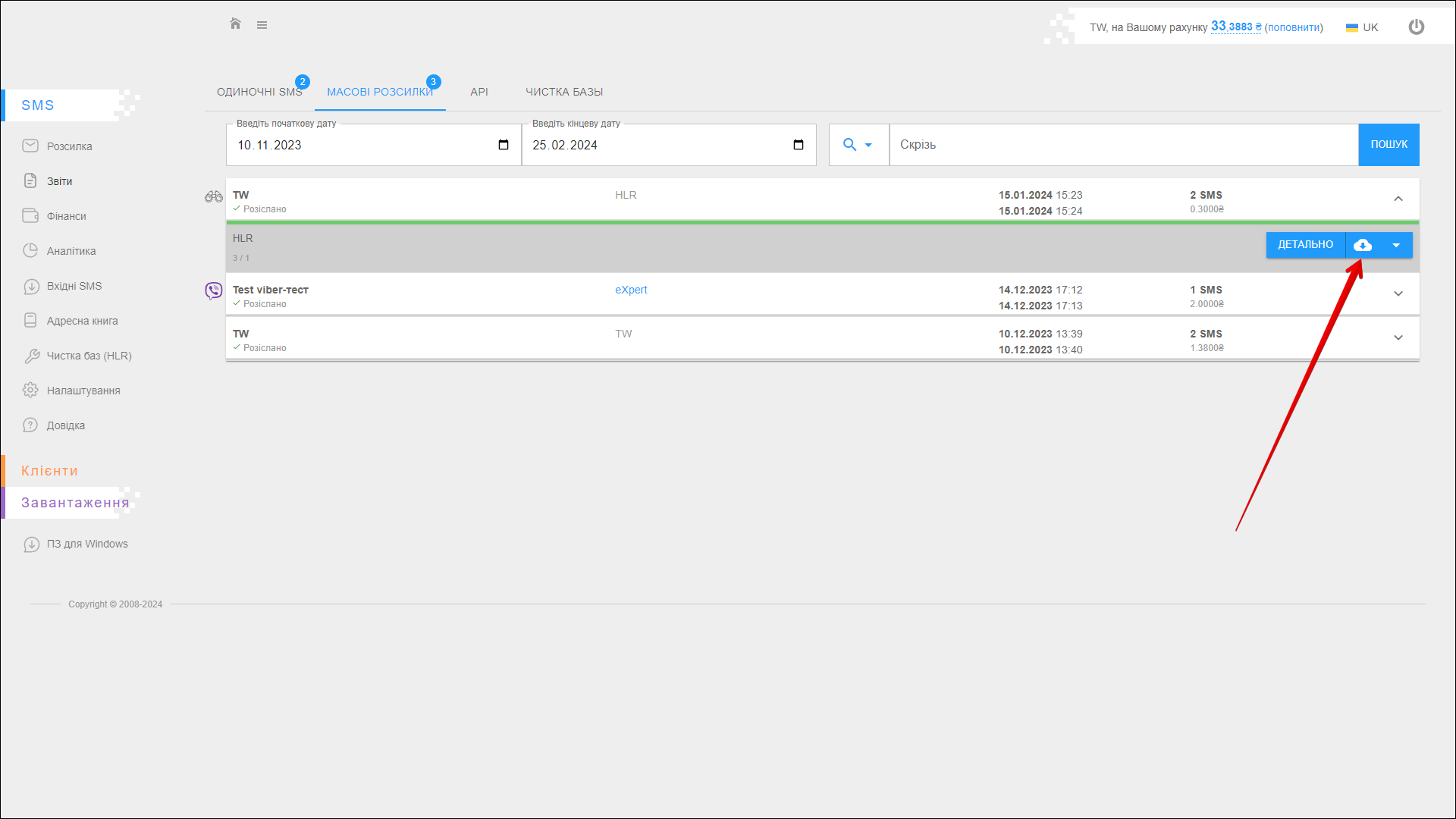Expand the TW 10.12.2023 row chevron
Image resolution: width=1456 pixels, height=819 pixels.
(x=1398, y=337)
